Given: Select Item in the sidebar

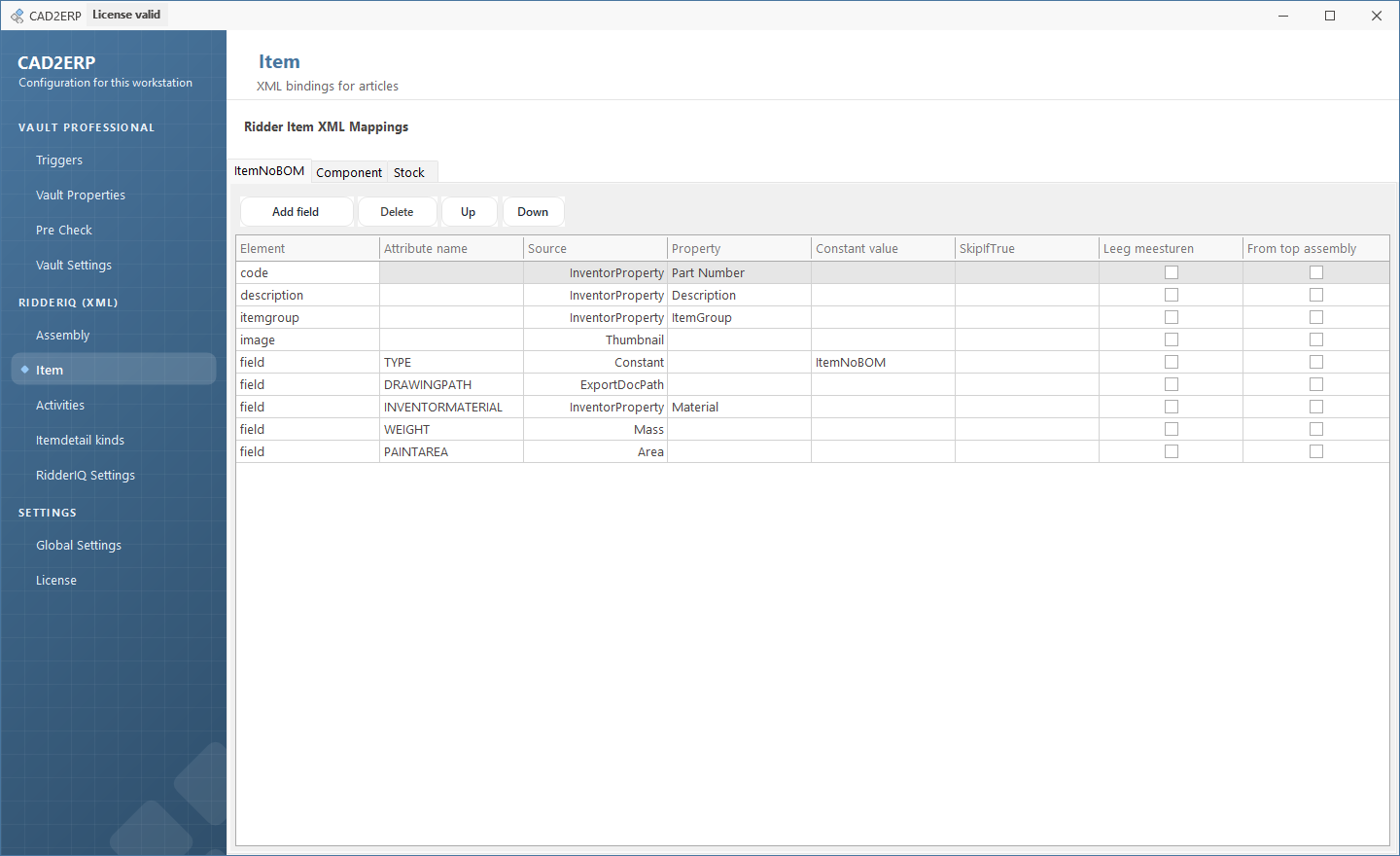Looking at the screenshot, I should [114, 370].
